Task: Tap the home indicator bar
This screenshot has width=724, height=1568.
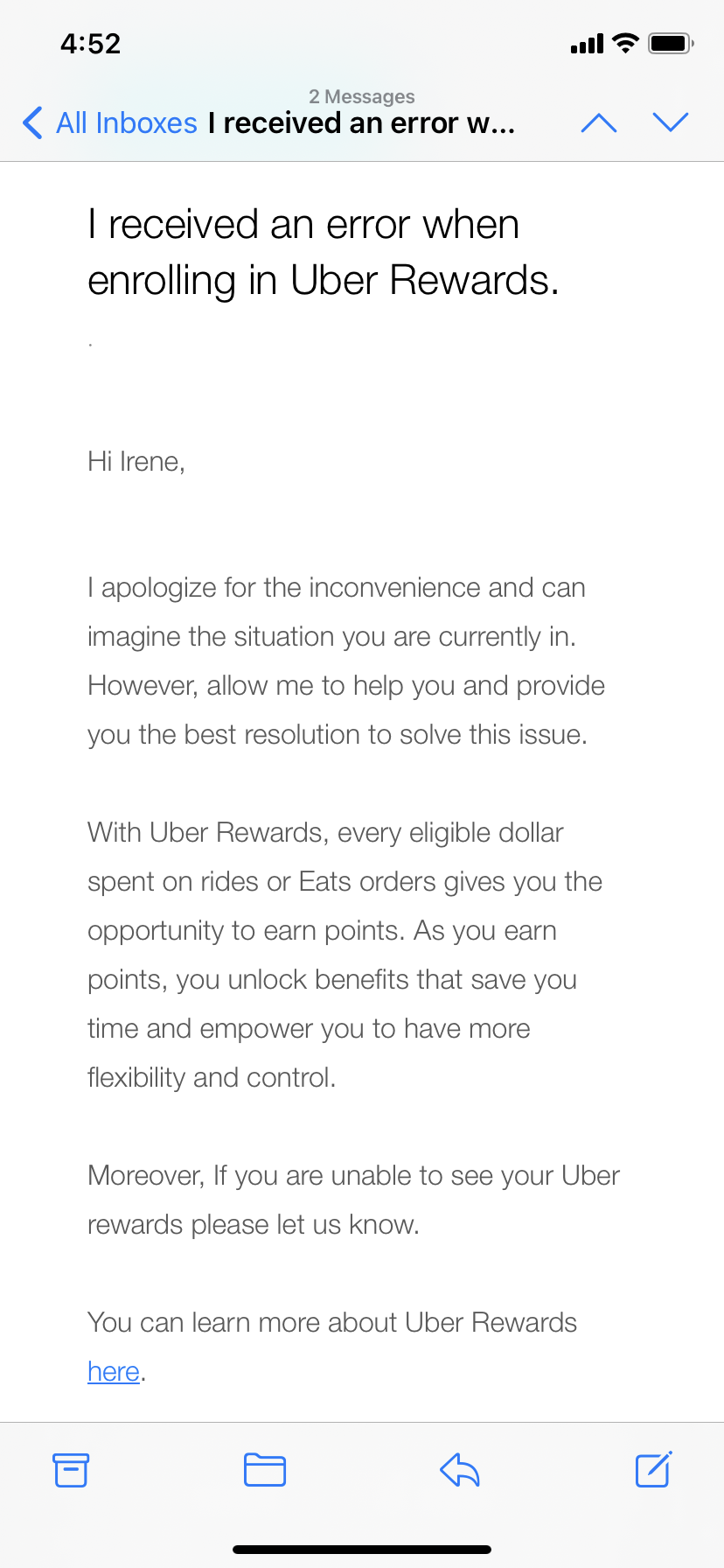Action: pyautogui.click(x=362, y=1550)
